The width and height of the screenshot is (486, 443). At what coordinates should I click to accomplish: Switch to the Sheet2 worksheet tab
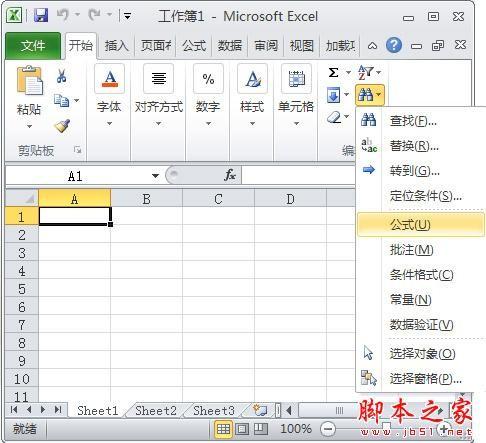(x=156, y=410)
